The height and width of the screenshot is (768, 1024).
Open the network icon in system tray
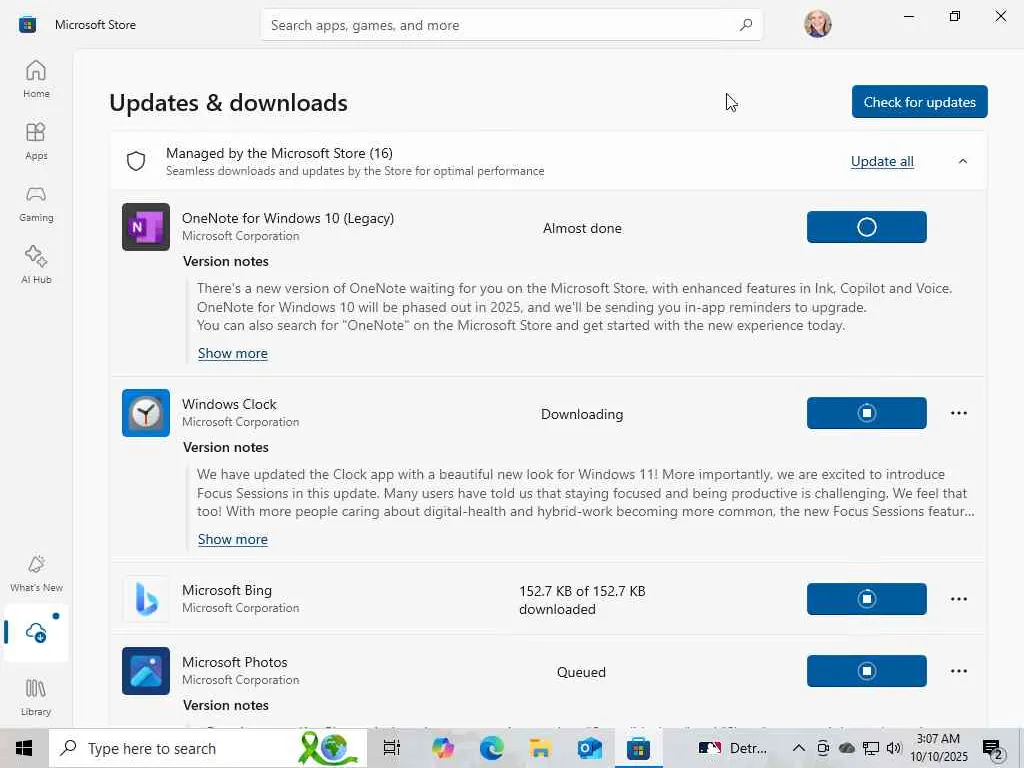[871, 748]
